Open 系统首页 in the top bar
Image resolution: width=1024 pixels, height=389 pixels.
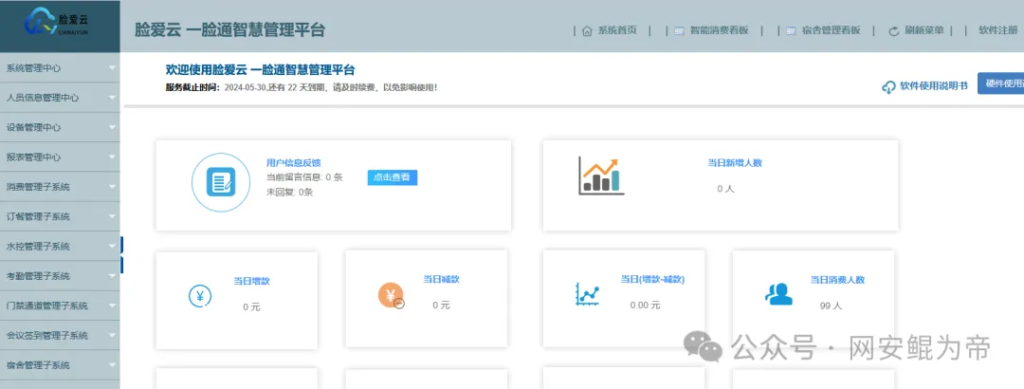click(x=617, y=31)
